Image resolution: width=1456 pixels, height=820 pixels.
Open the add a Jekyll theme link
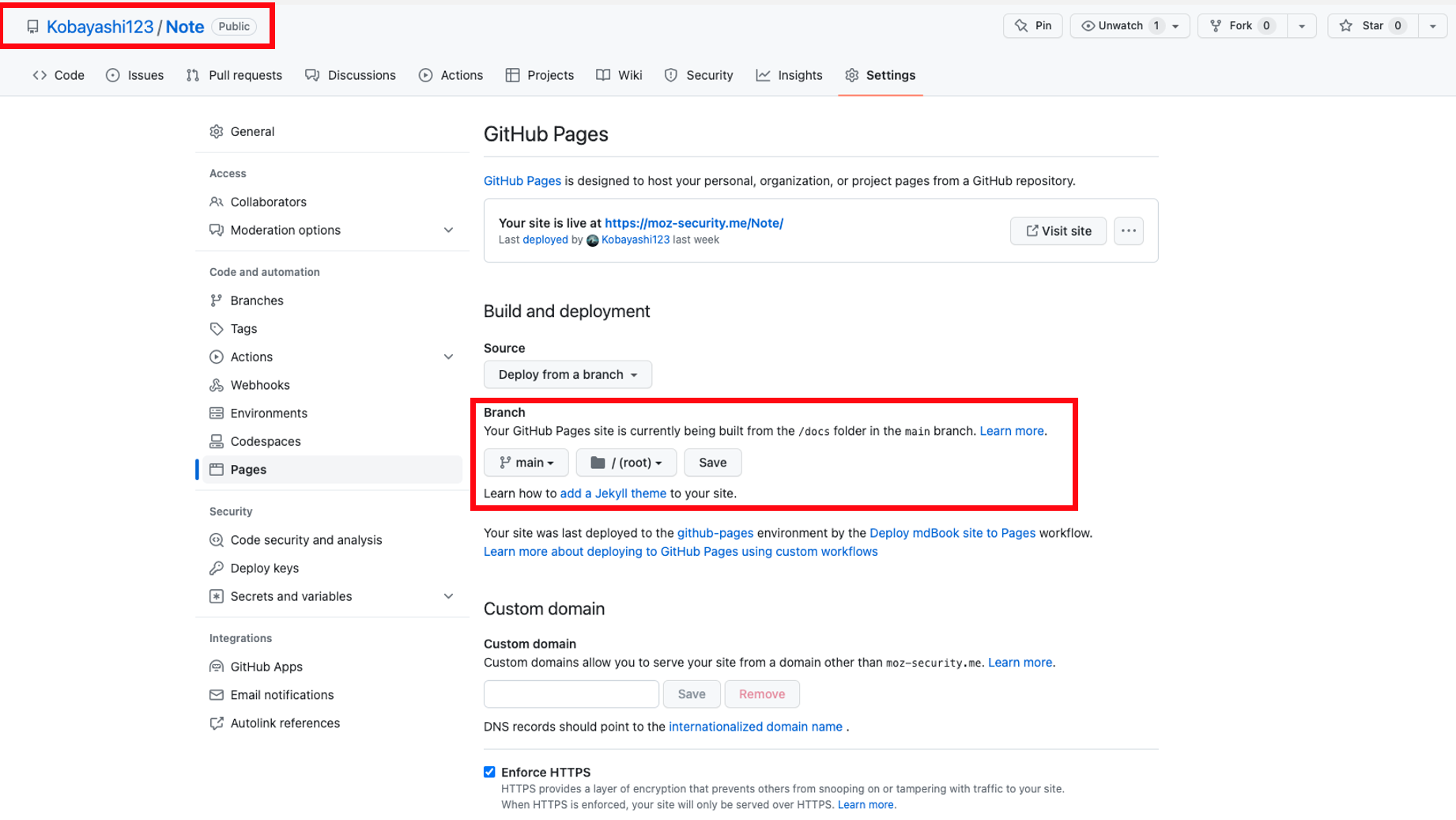pos(613,493)
